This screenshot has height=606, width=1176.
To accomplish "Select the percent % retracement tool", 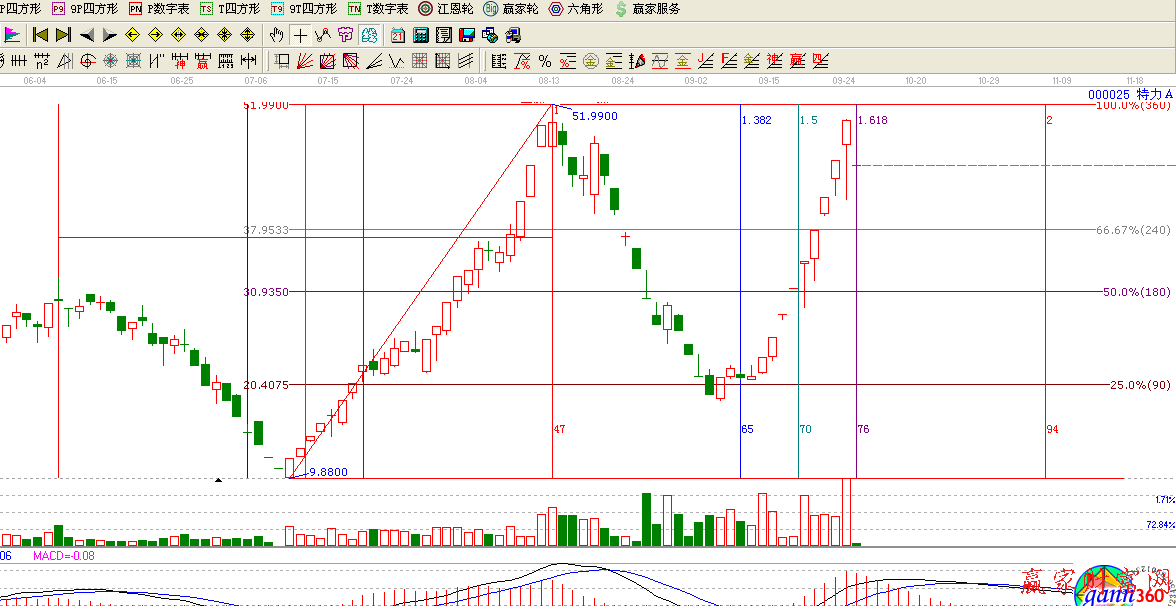I will point(545,61).
